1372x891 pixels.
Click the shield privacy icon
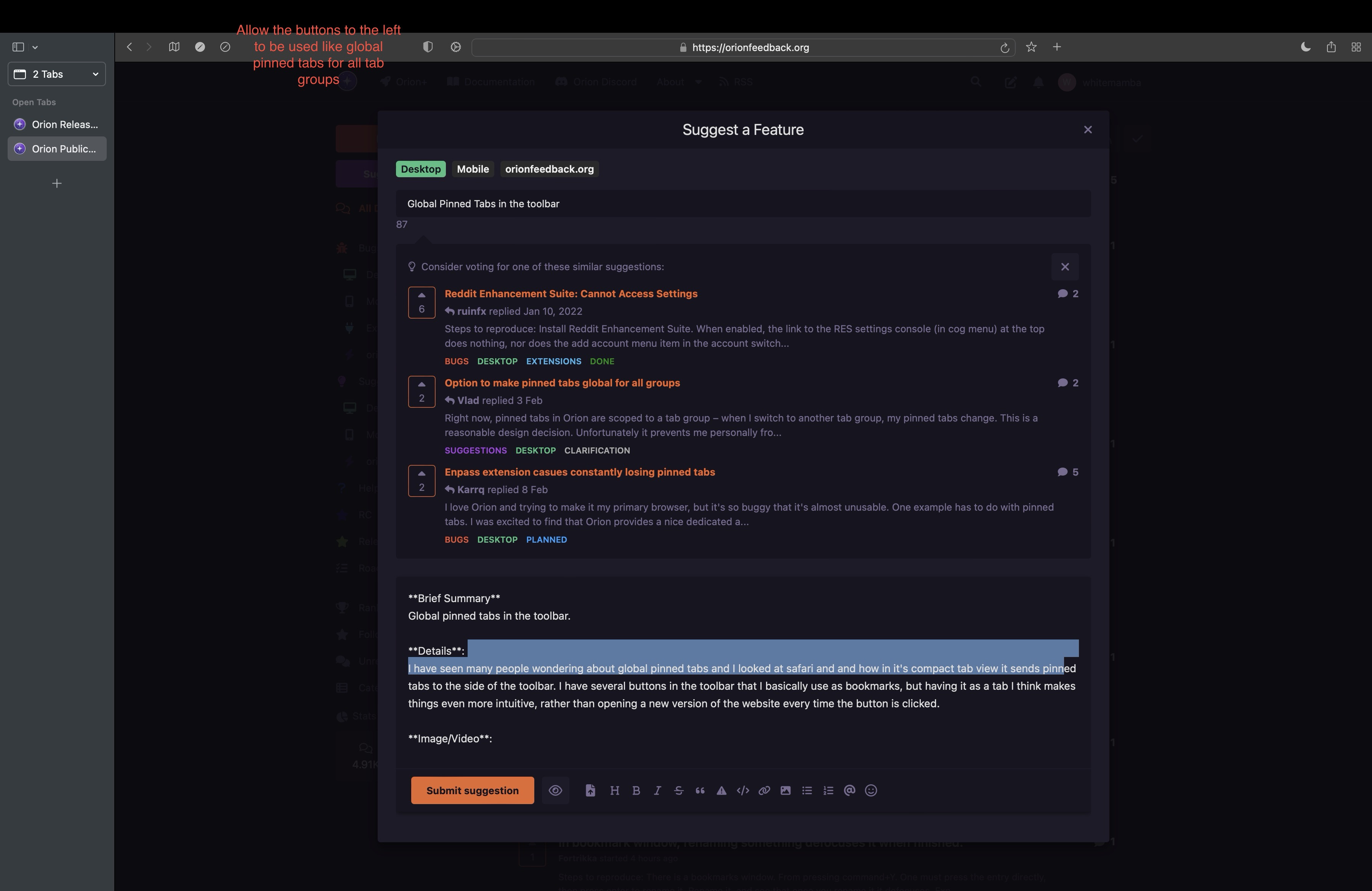(x=428, y=47)
